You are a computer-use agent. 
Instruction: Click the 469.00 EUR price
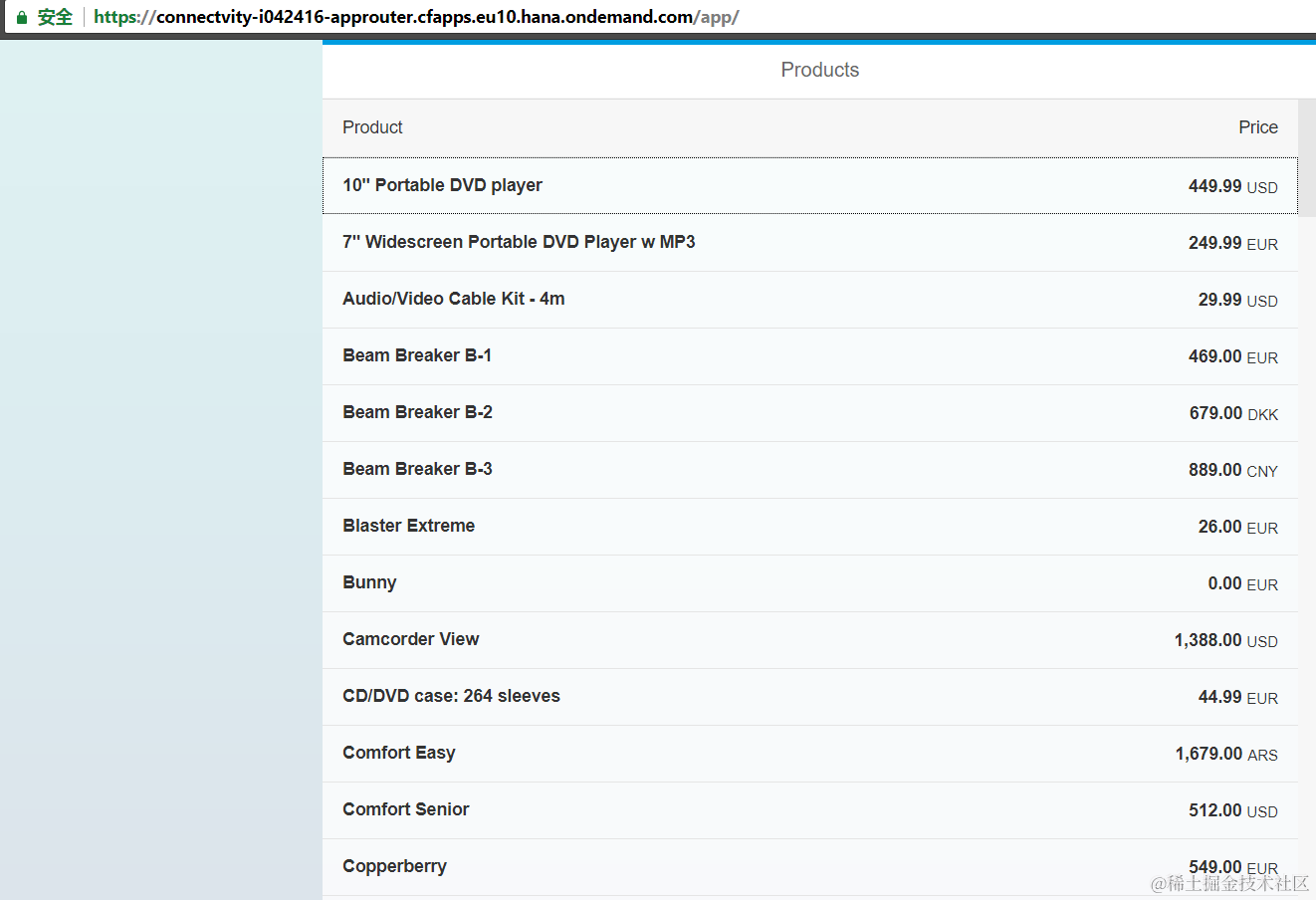[1232, 356]
